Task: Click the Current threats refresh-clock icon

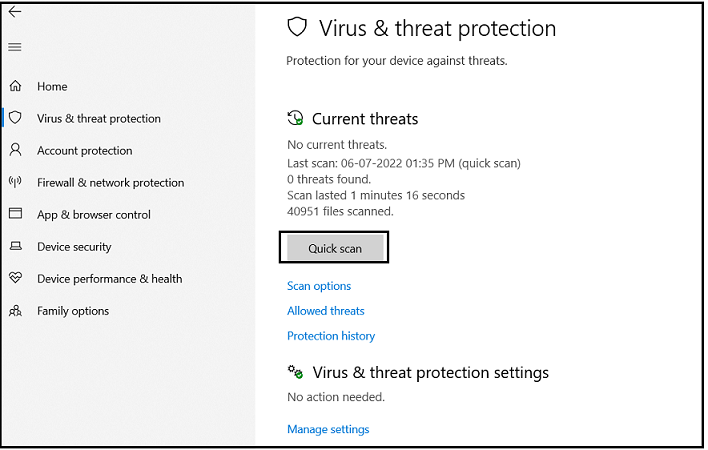Action: 295,118
